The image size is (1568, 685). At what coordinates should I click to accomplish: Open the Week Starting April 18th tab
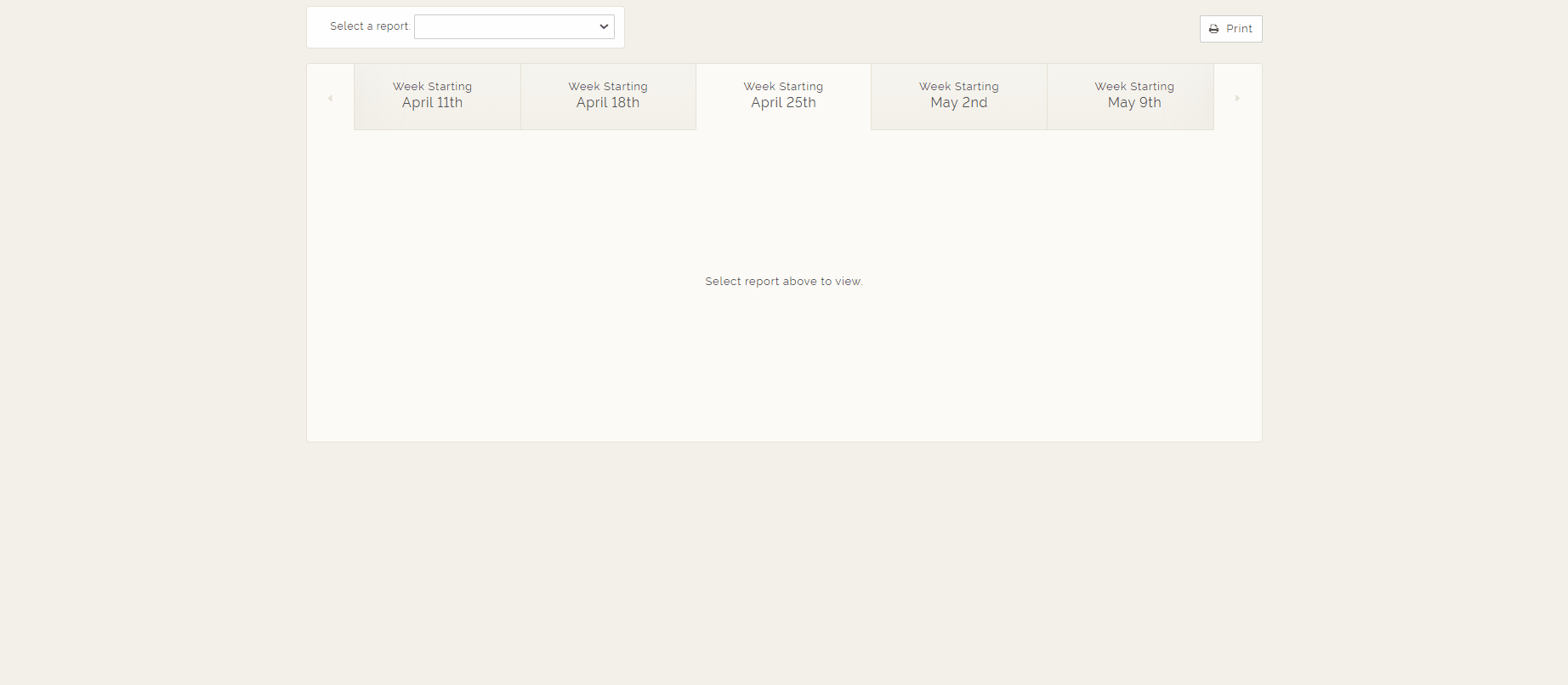pos(608,96)
